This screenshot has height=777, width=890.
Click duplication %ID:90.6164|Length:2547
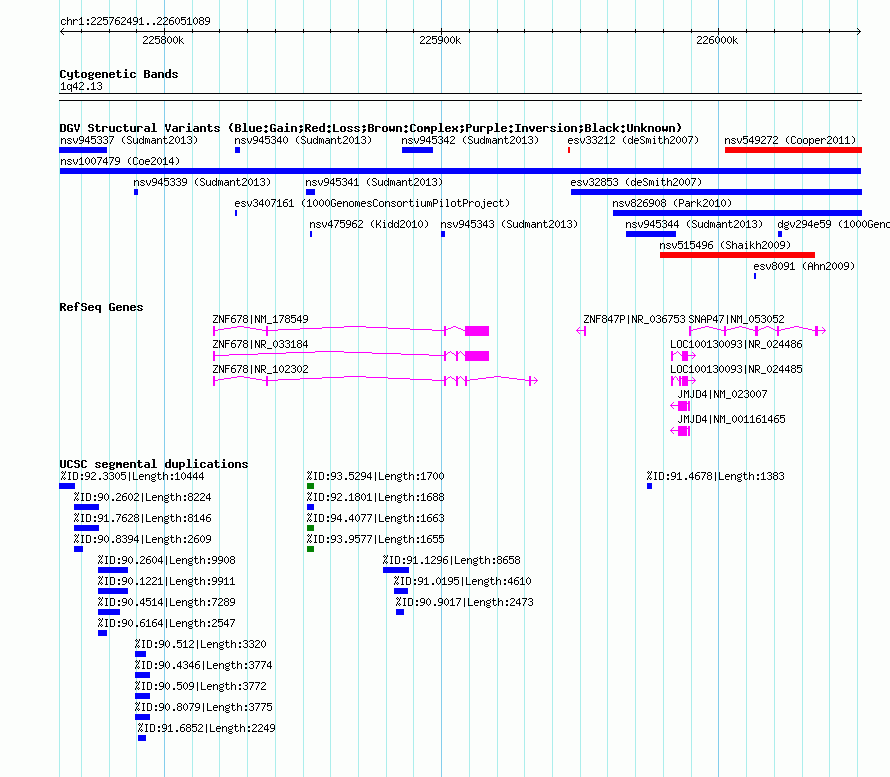(x=166, y=623)
